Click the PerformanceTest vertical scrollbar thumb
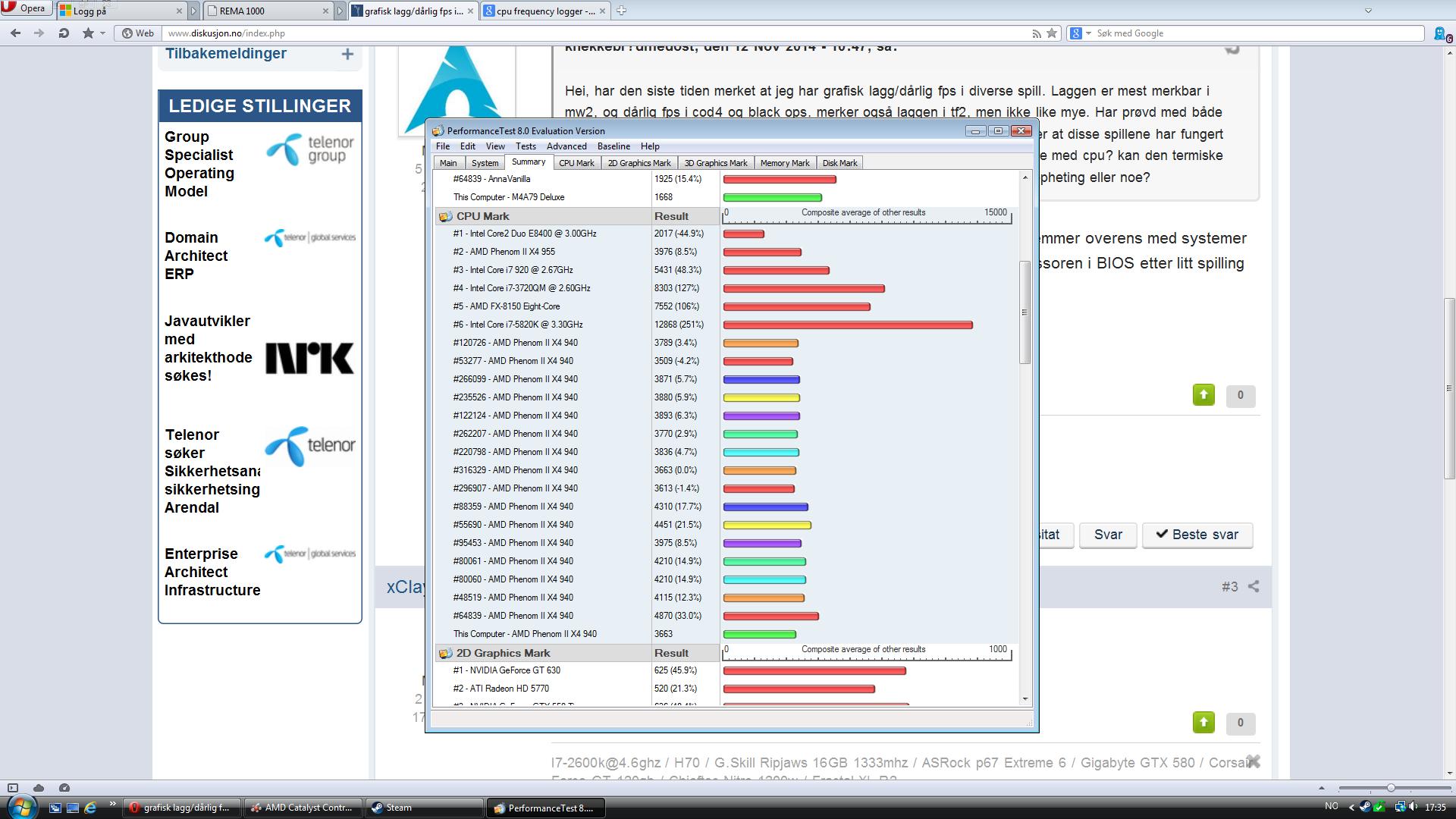Screen dimensions: 1456x819 point(1025,312)
